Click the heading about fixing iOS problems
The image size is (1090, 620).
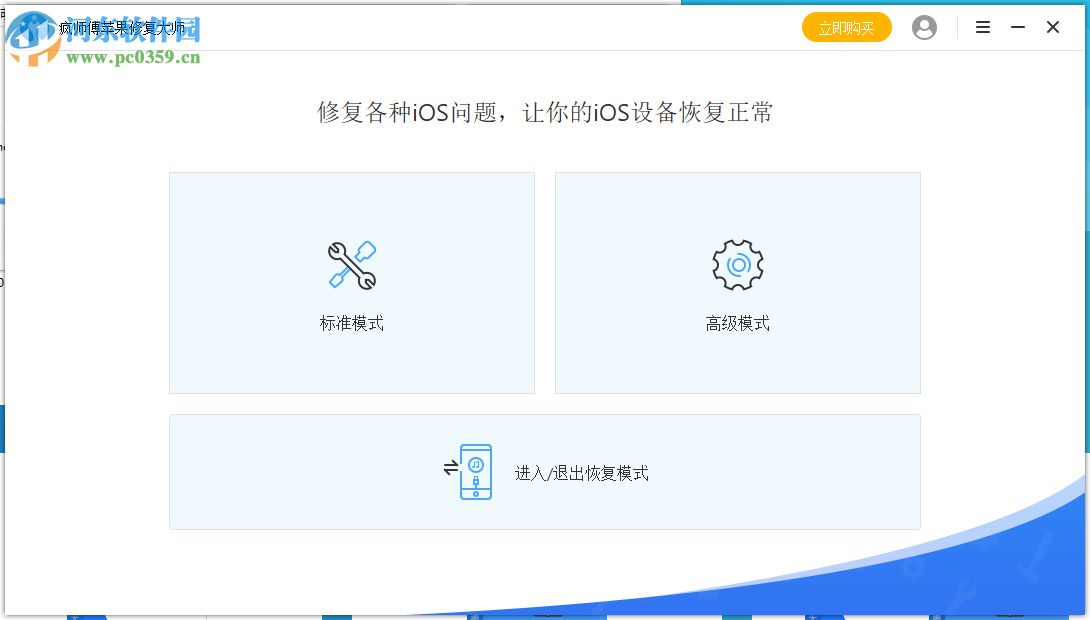point(545,113)
